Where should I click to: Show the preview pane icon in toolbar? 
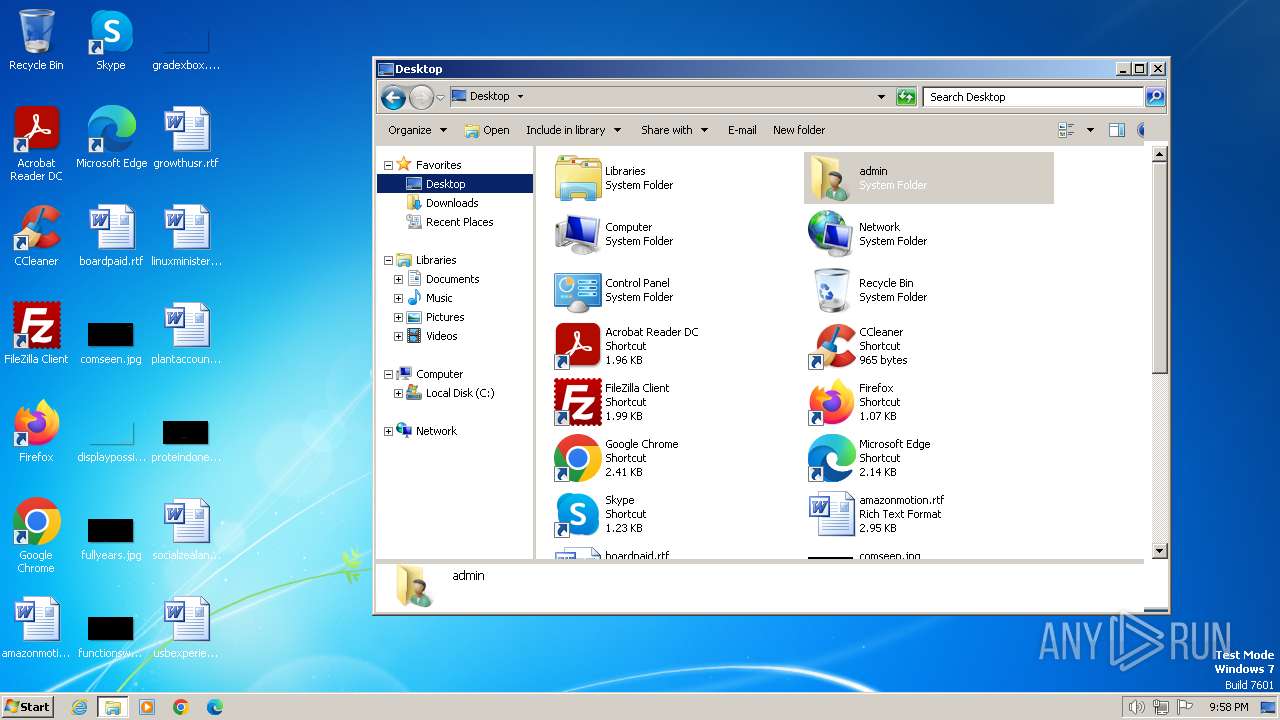click(x=1117, y=130)
